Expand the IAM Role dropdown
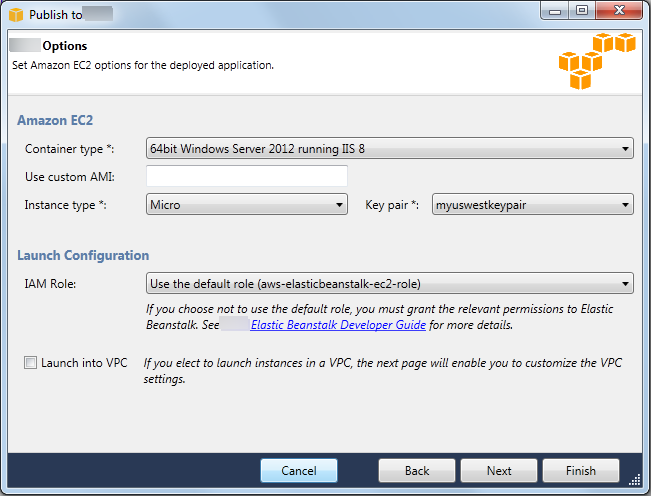This screenshot has height=496, width=651. point(390,284)
